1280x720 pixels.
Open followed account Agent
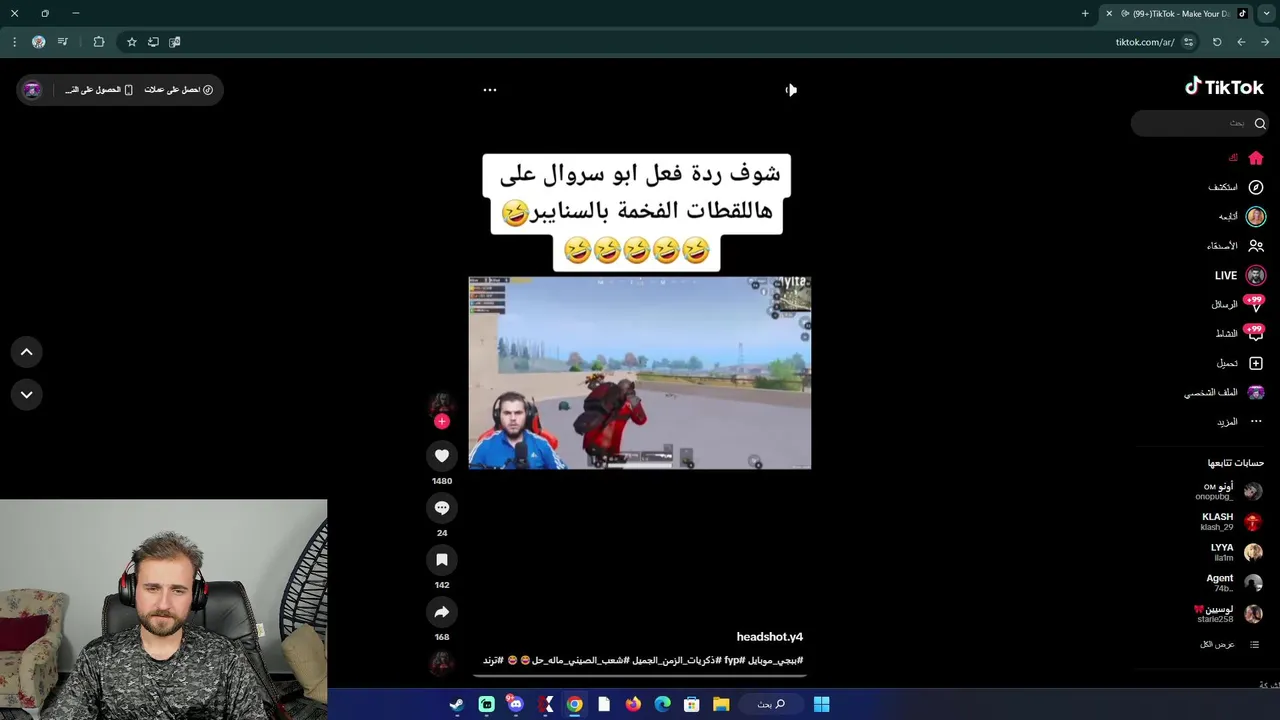(x=1234, y=583)
